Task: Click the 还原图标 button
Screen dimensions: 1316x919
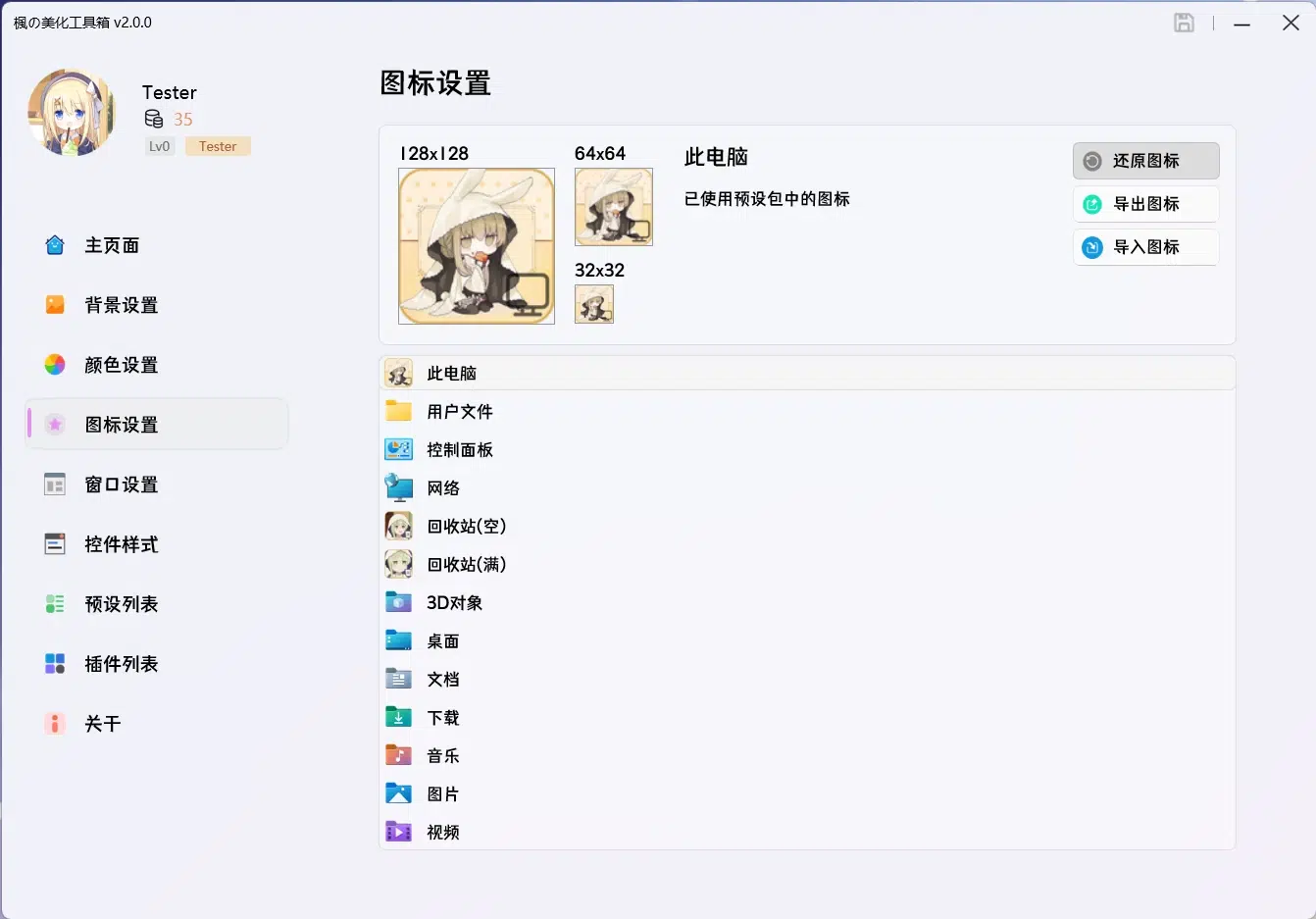Action: coord(1146,161)
